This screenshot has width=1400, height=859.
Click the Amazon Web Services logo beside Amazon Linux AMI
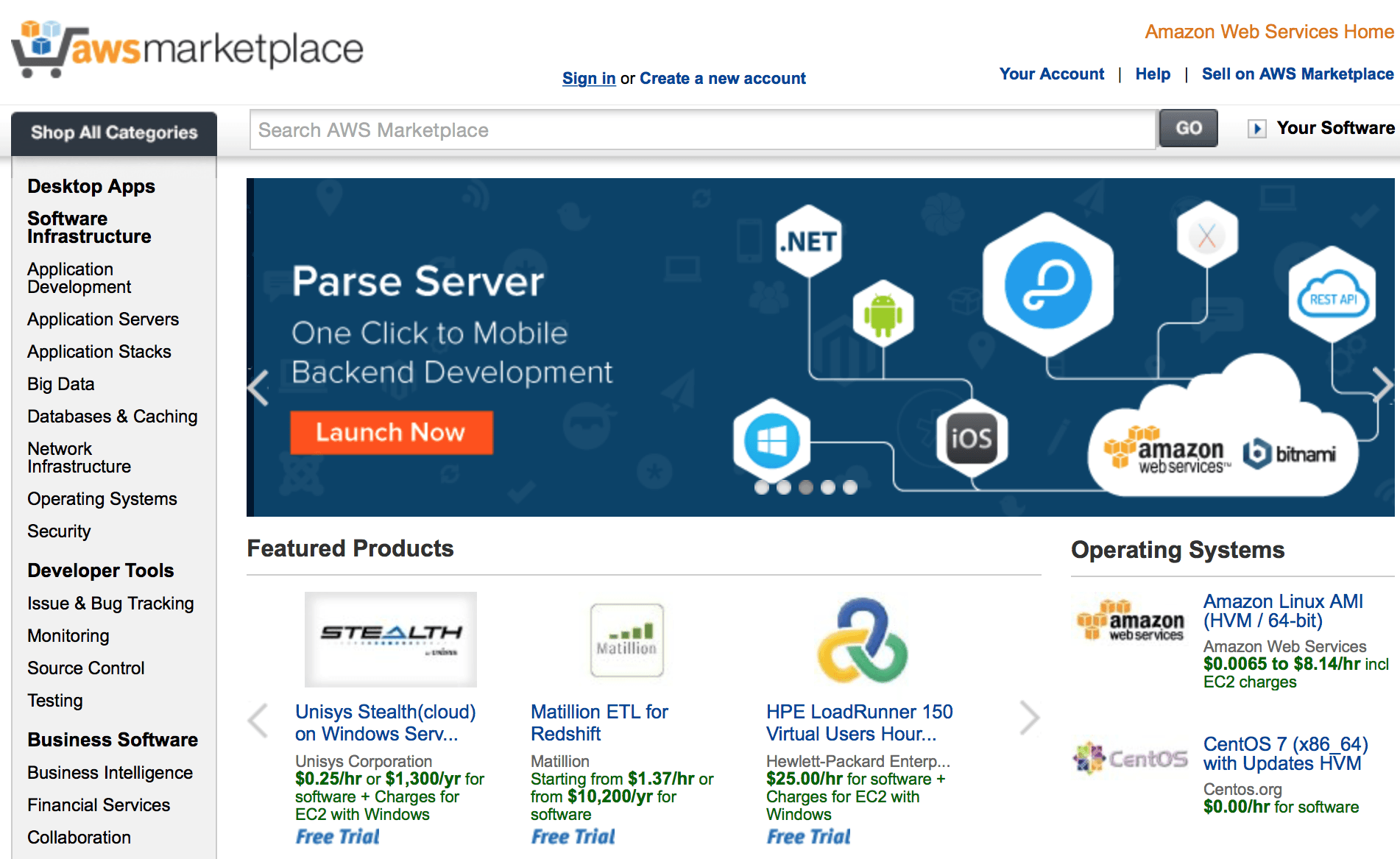coord(1131,620)
